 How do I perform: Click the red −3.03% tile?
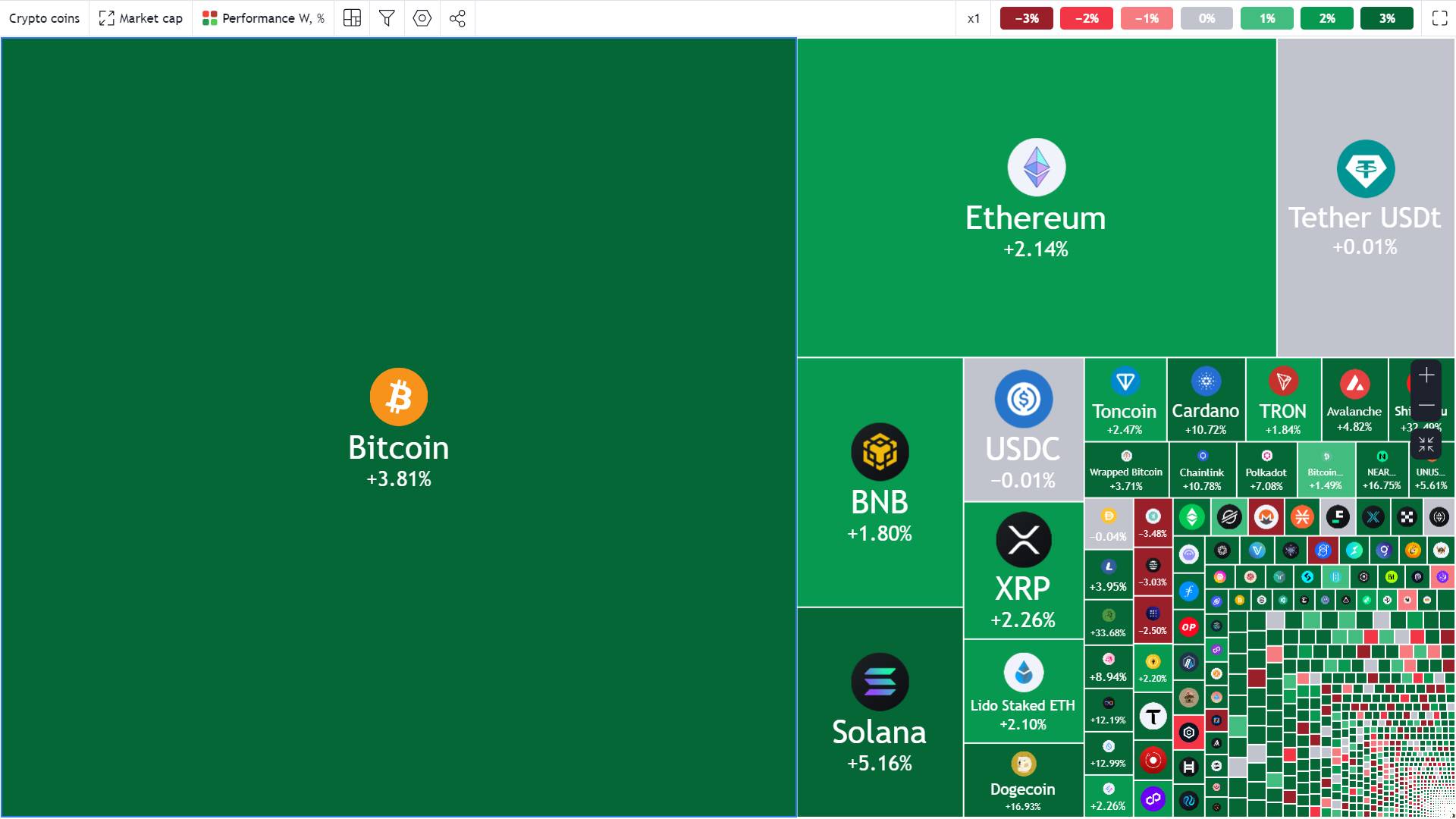click(1153, 572)
